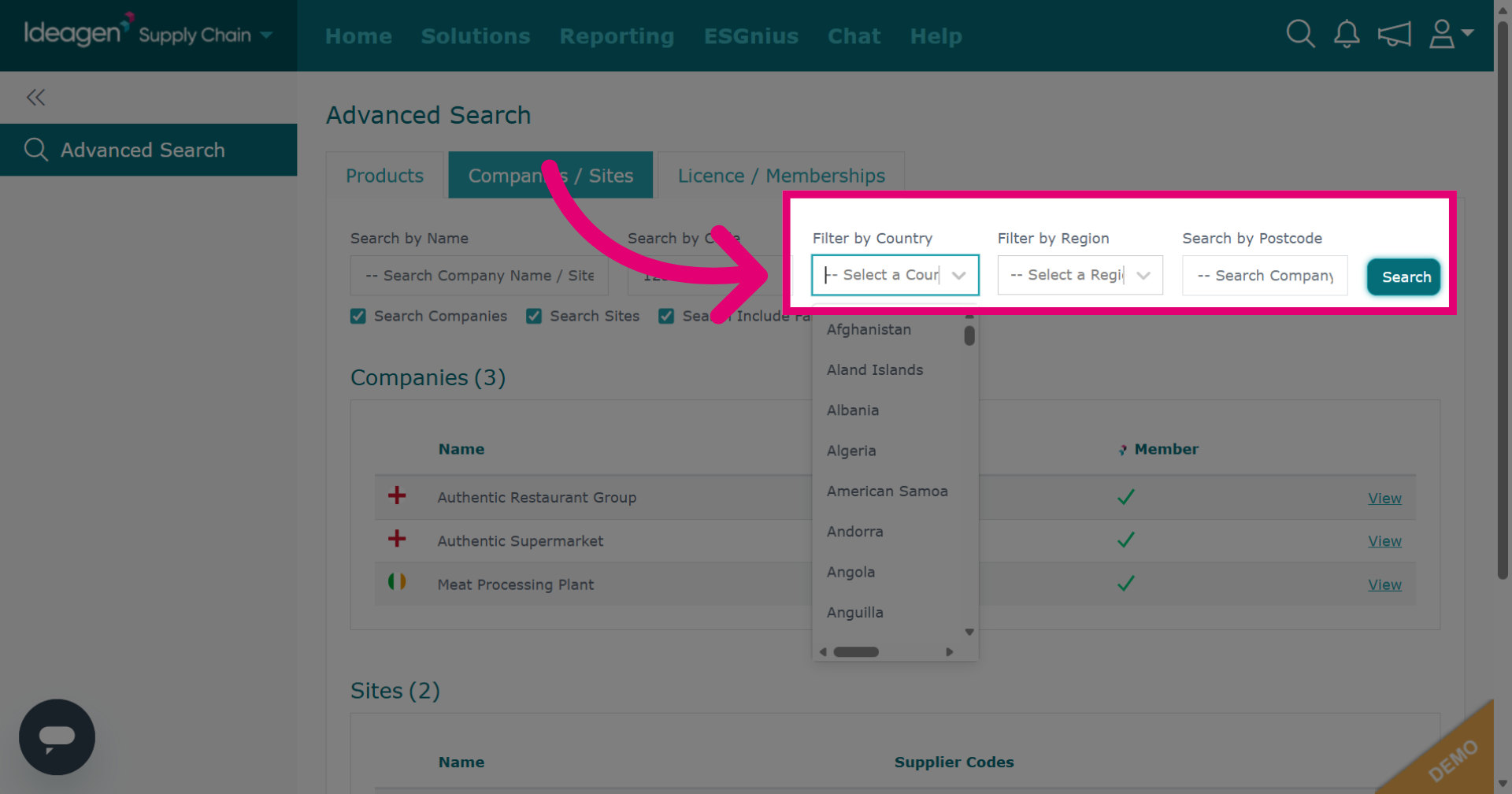
Task: Select Albania from country list
Action: (853, 410)
